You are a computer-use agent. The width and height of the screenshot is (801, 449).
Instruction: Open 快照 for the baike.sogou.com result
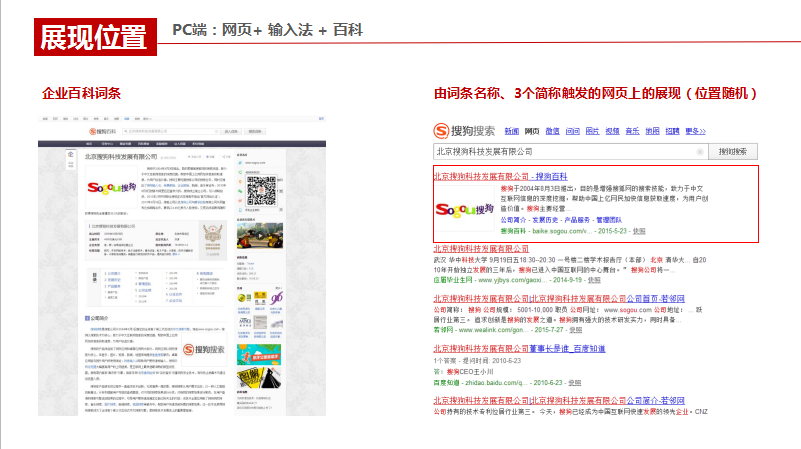[639, 231]
